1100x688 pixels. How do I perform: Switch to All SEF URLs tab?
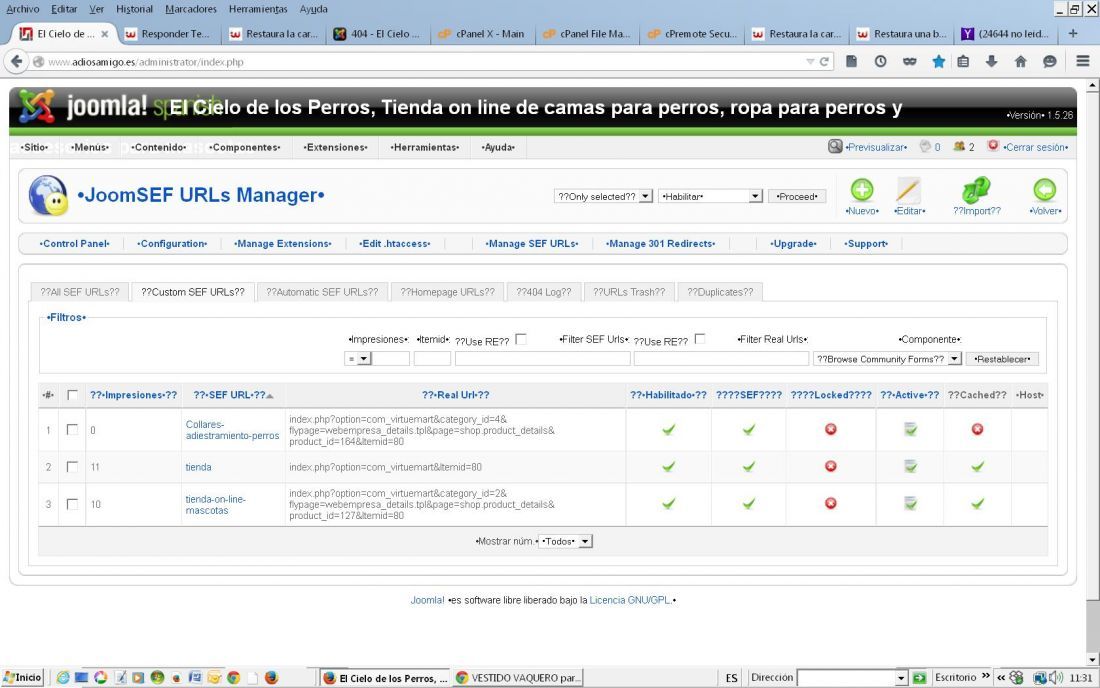(x=80, y=292)
